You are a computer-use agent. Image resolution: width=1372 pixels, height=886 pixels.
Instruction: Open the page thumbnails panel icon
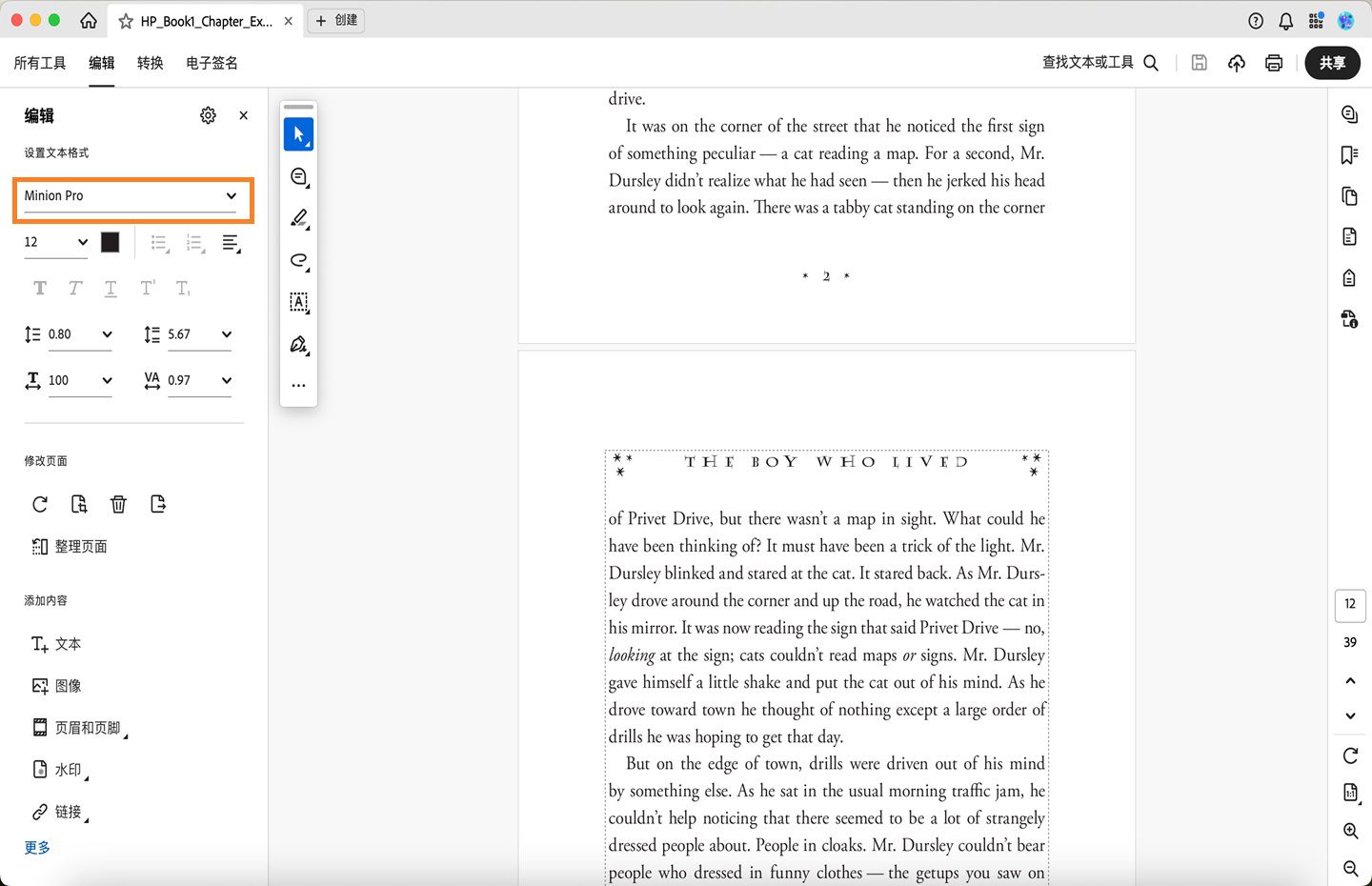click(x=1350, y=196)
